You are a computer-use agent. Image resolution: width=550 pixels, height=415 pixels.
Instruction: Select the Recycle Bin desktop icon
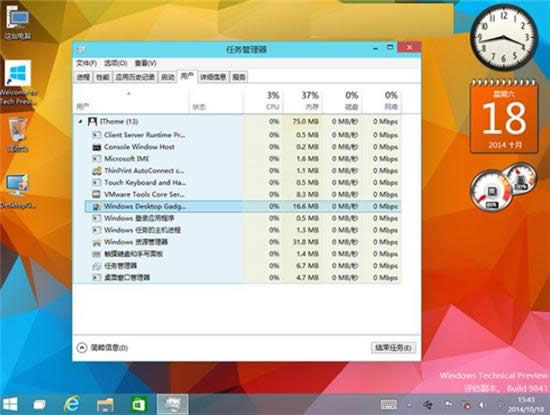click(x=18, y=135)
